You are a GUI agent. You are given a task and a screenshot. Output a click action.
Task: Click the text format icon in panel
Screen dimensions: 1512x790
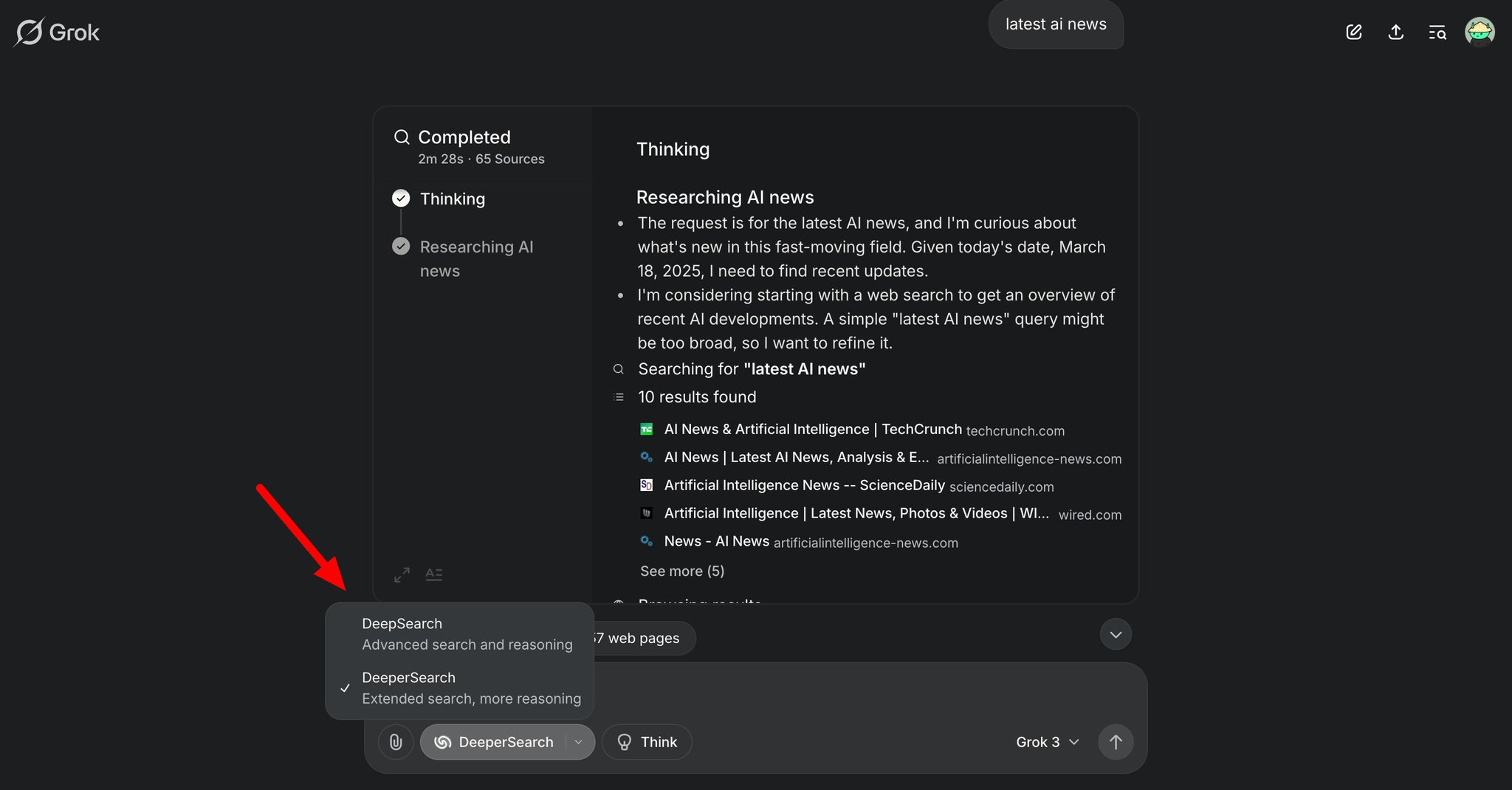[434, 574]
